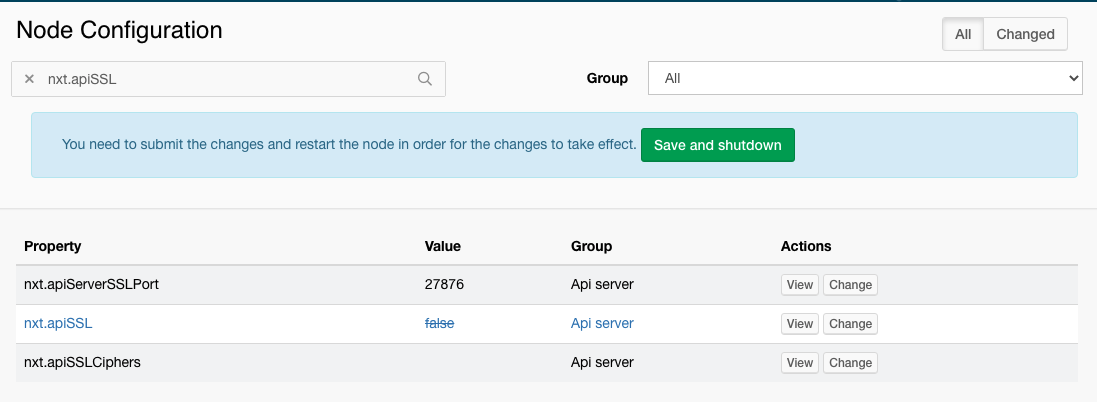Change the nxt.apiSSLCiphers property
This screenshot has width=1097, height=402.
click(850, 363)
